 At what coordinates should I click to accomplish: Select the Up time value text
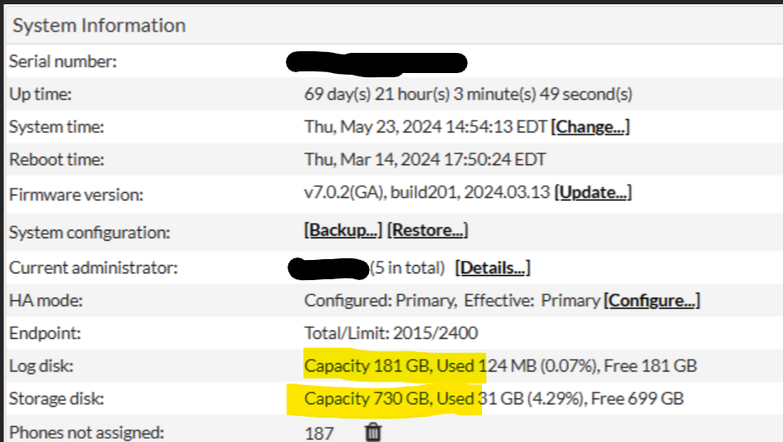pos(468,95)
